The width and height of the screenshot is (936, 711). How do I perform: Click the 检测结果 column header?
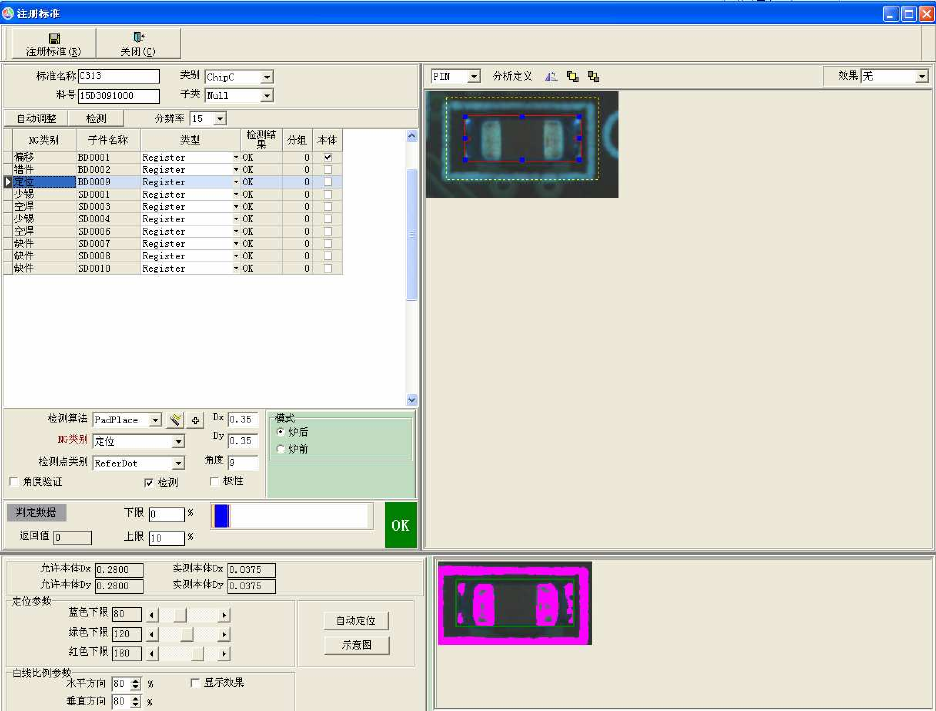(x=261, y=140)
